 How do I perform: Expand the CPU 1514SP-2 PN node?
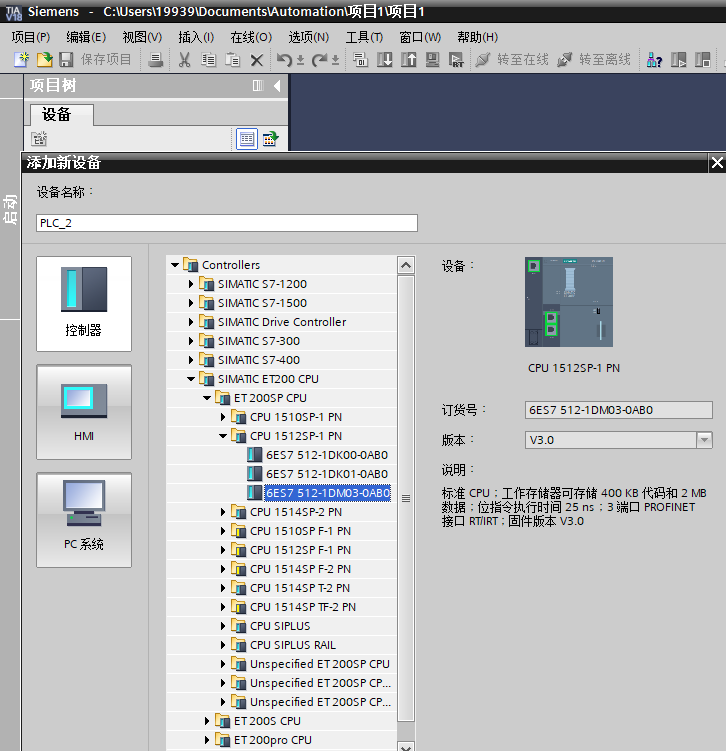[224, 512]
